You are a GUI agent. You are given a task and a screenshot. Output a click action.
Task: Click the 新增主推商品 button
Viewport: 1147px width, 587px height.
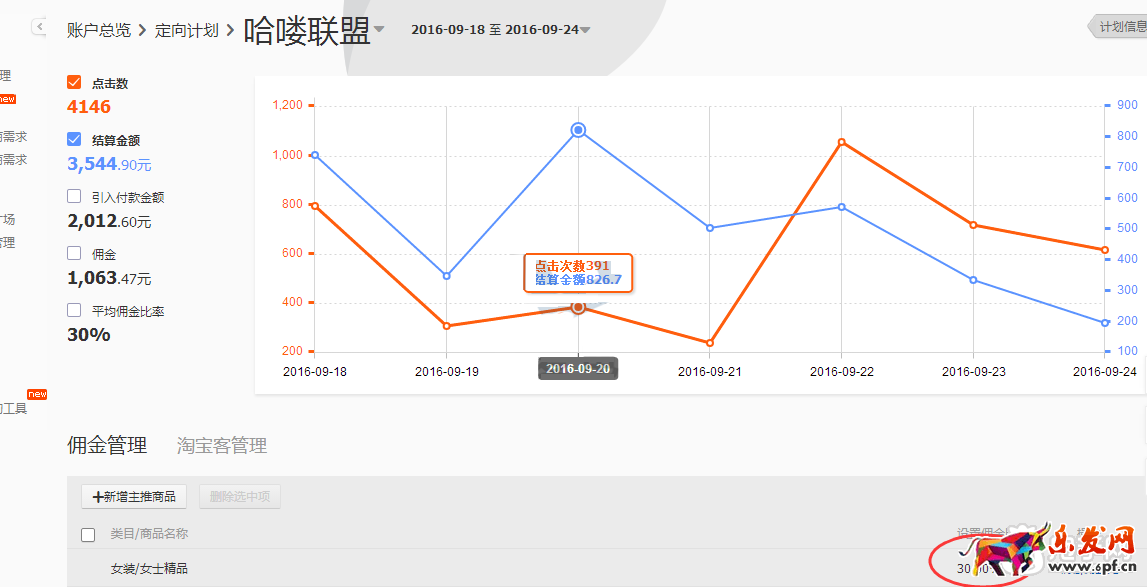[x=134, y=496]
